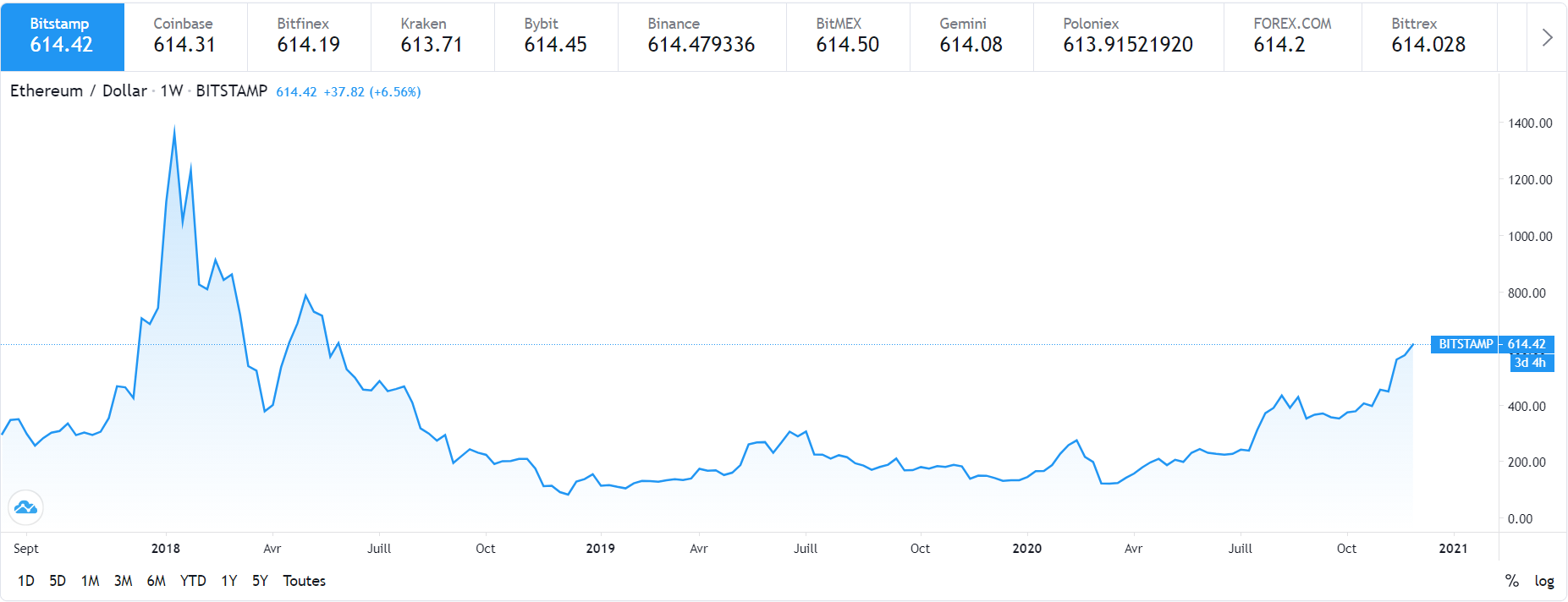Open the Poloniex exchange tab

click(x=1129, y=36)
